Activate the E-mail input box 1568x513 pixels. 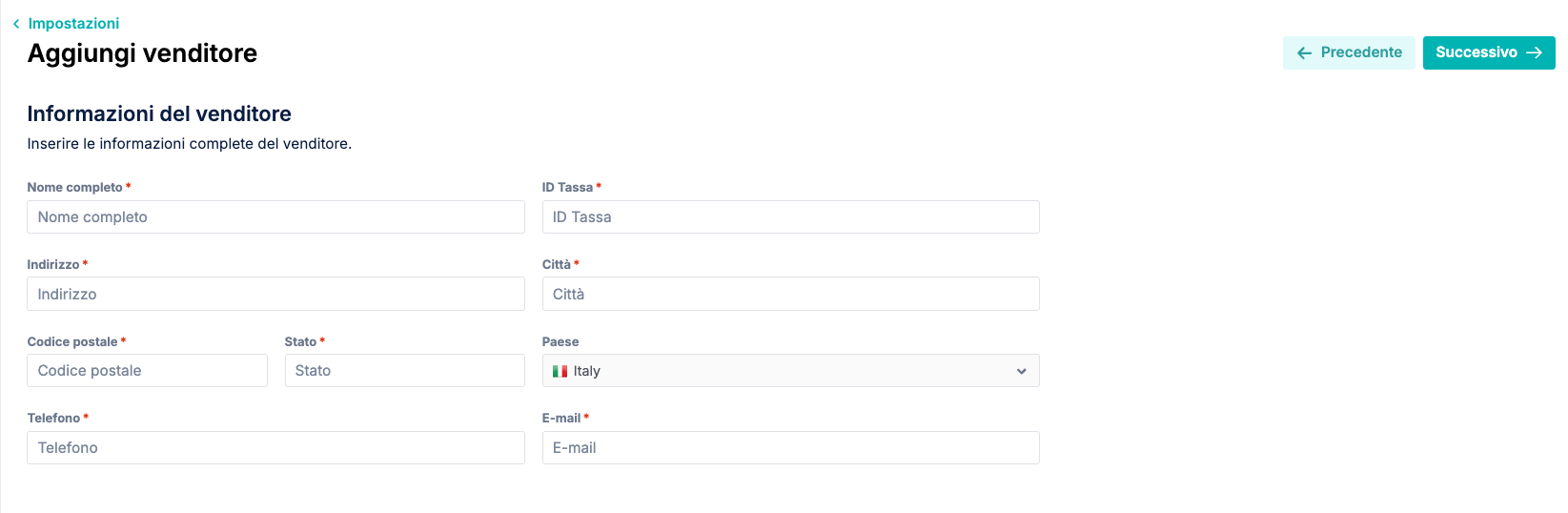(790, 447)
